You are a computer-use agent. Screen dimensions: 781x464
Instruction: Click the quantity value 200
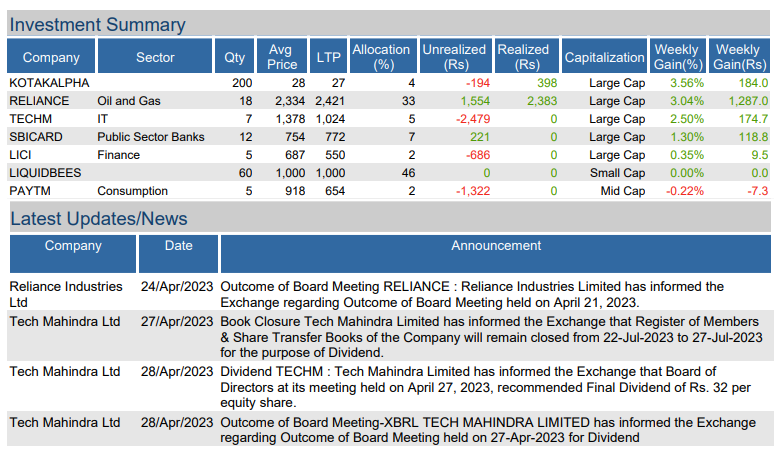[242, 83]
